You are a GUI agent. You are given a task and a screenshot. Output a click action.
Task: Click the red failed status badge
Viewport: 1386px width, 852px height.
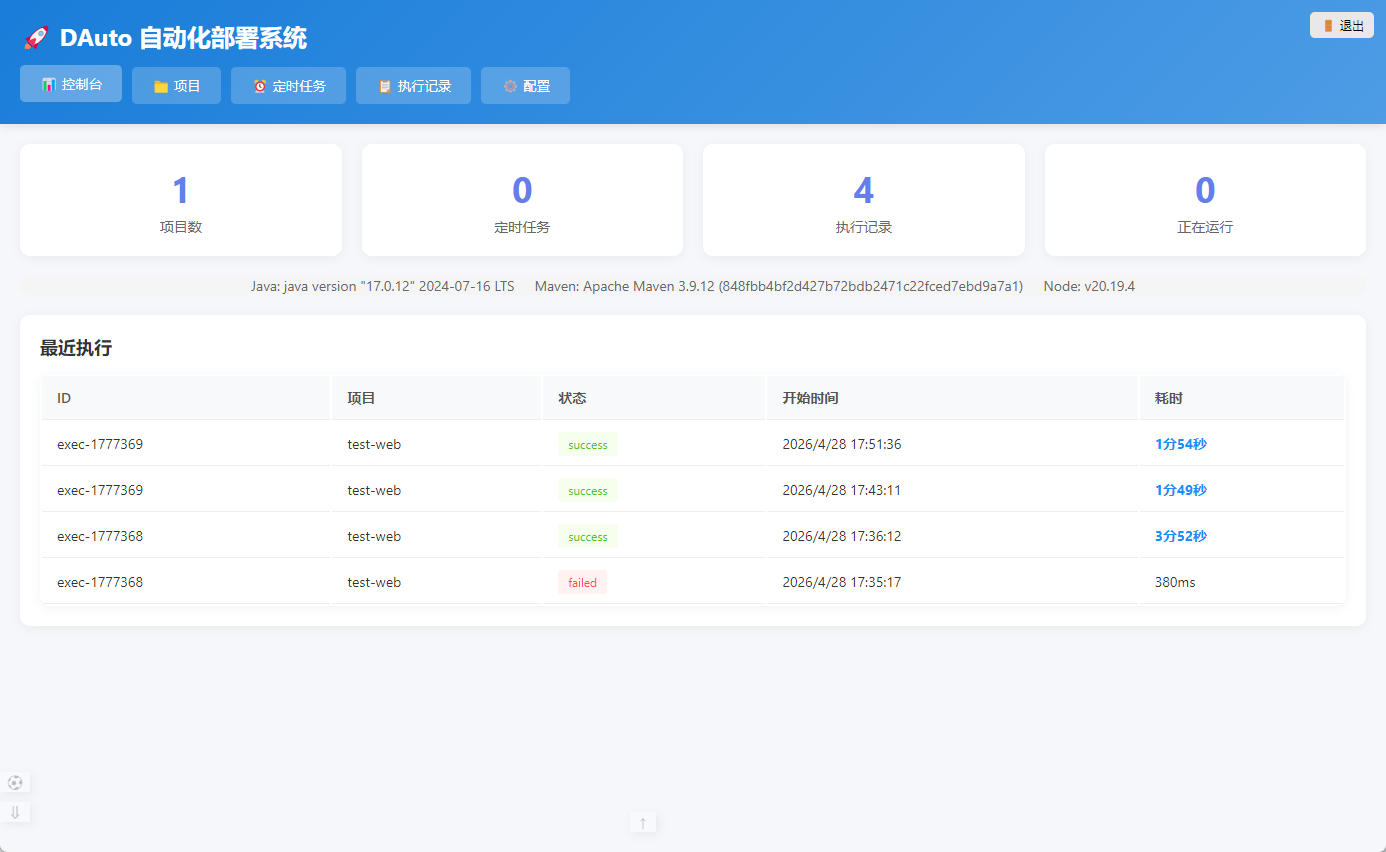coord(582,582)
